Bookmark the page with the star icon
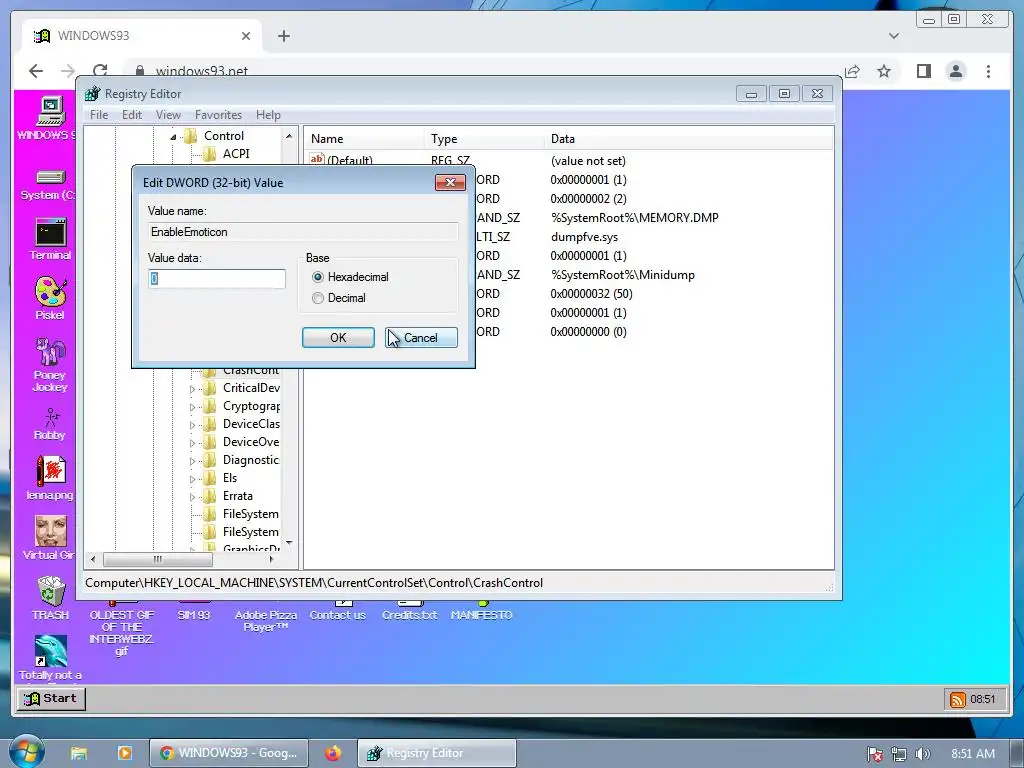 tap(884, 71)
